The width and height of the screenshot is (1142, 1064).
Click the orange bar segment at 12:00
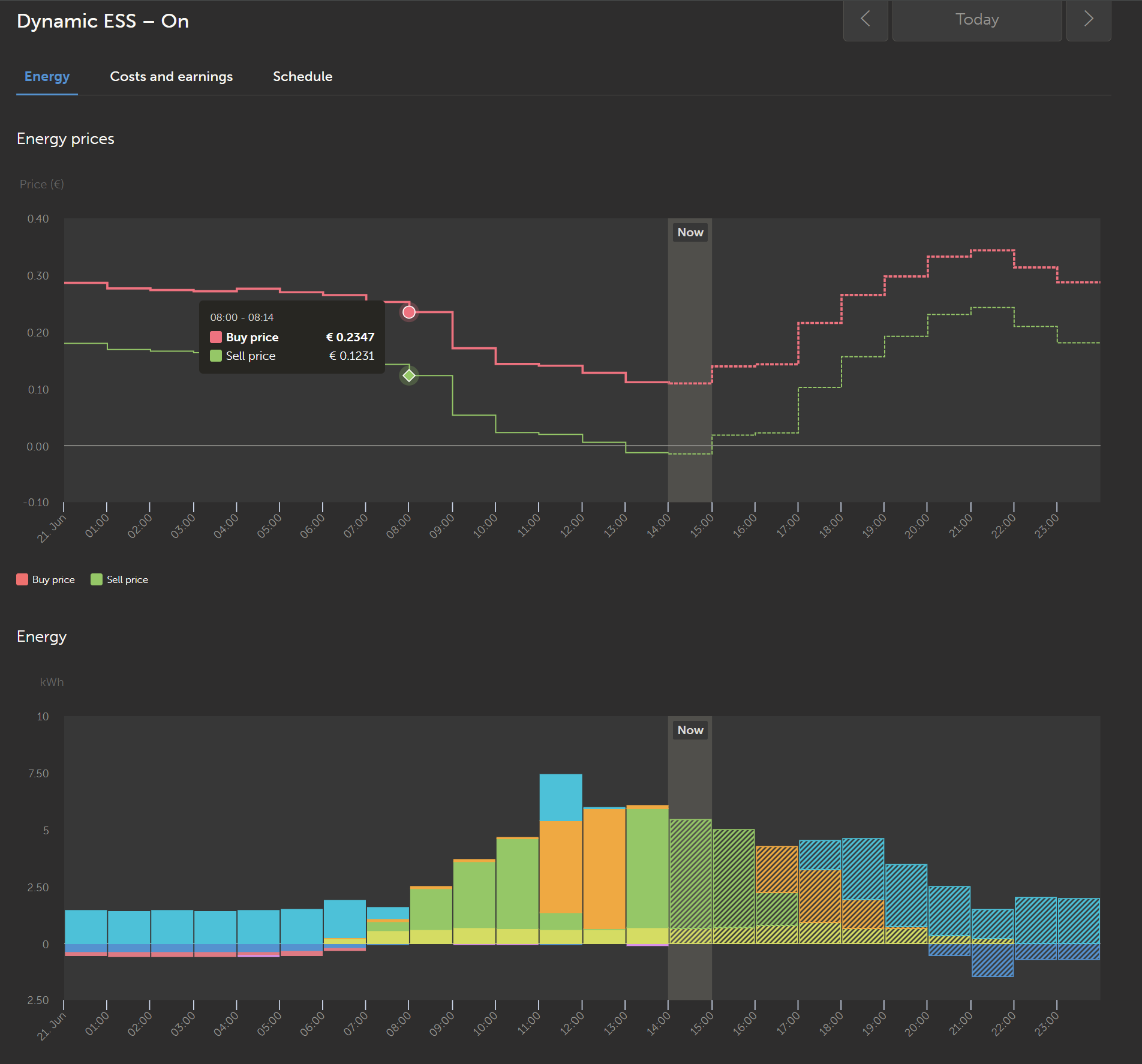pyautogui.click(x=603, y=868)
